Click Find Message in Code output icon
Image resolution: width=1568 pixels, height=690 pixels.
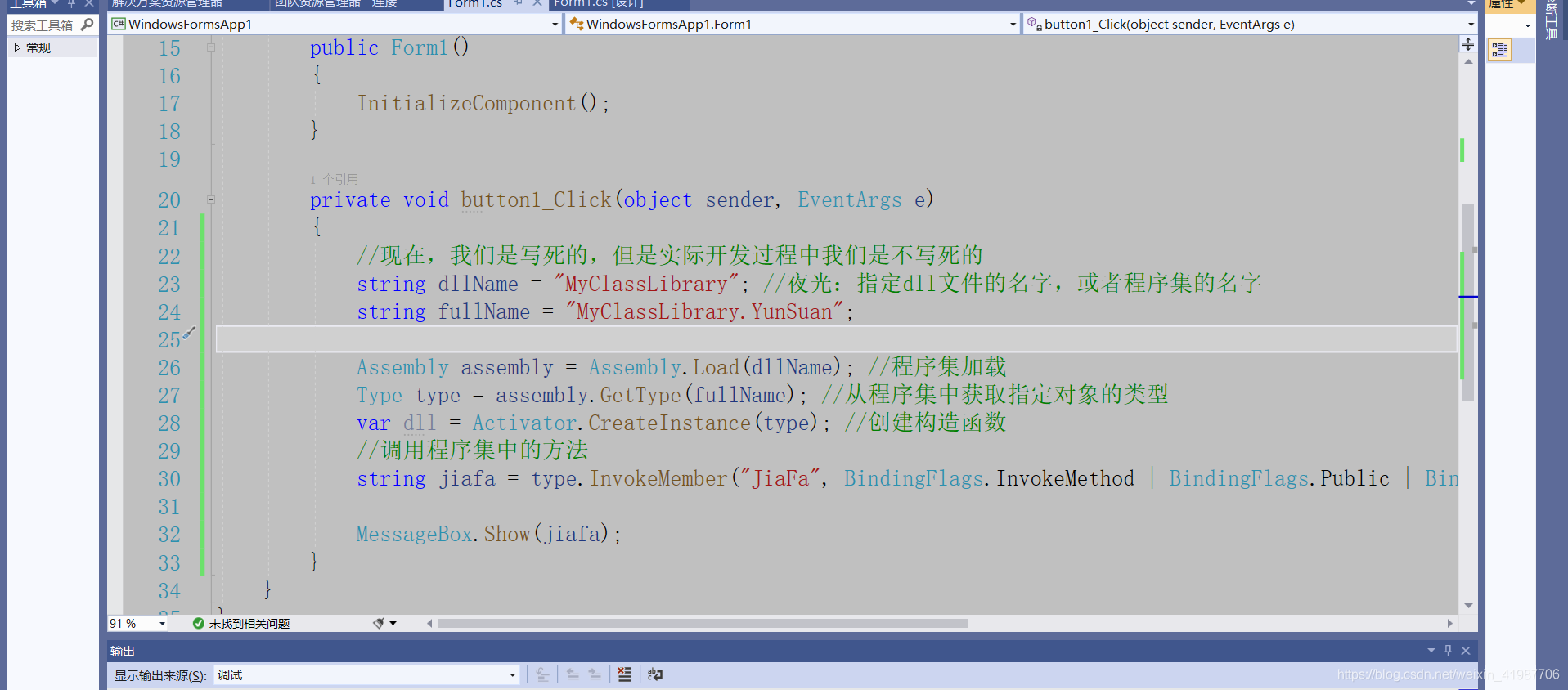(x=542, y=674)
